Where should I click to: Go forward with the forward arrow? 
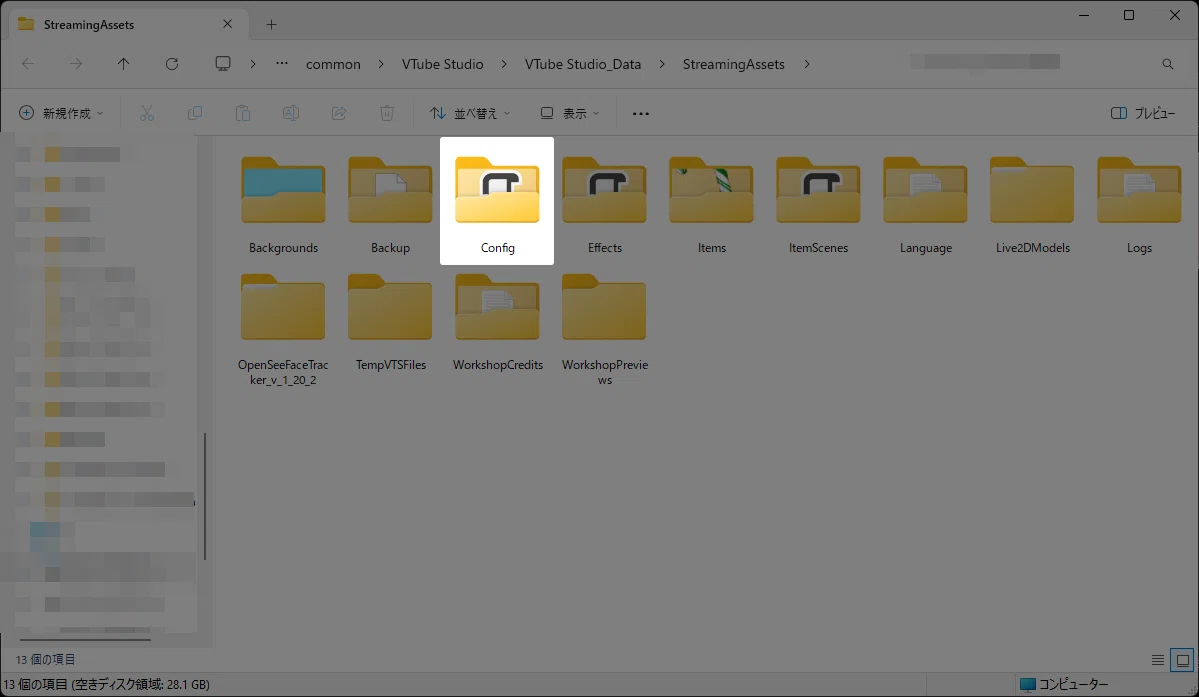click(76, 64)
